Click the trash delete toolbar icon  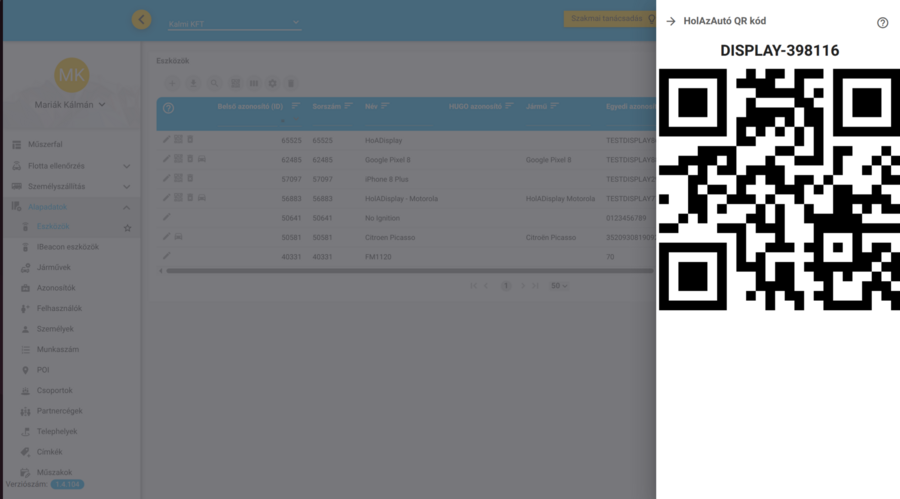[x=291, y=83]
